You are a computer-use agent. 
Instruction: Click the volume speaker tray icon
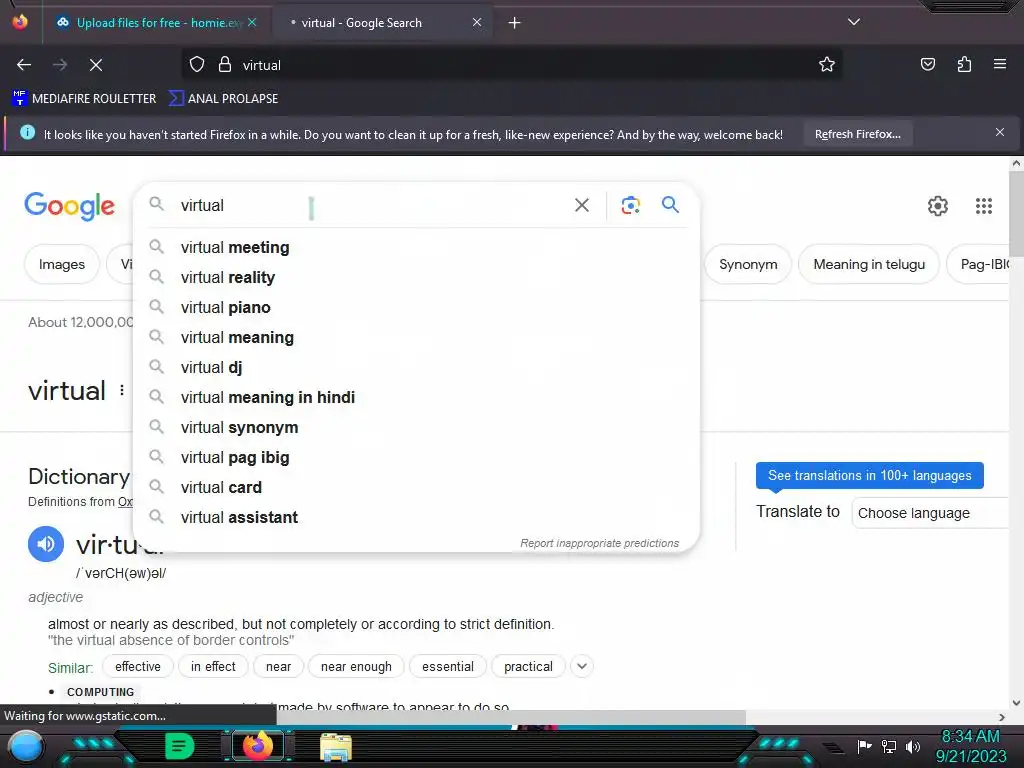pyautogui.click(x=912, y=746)
